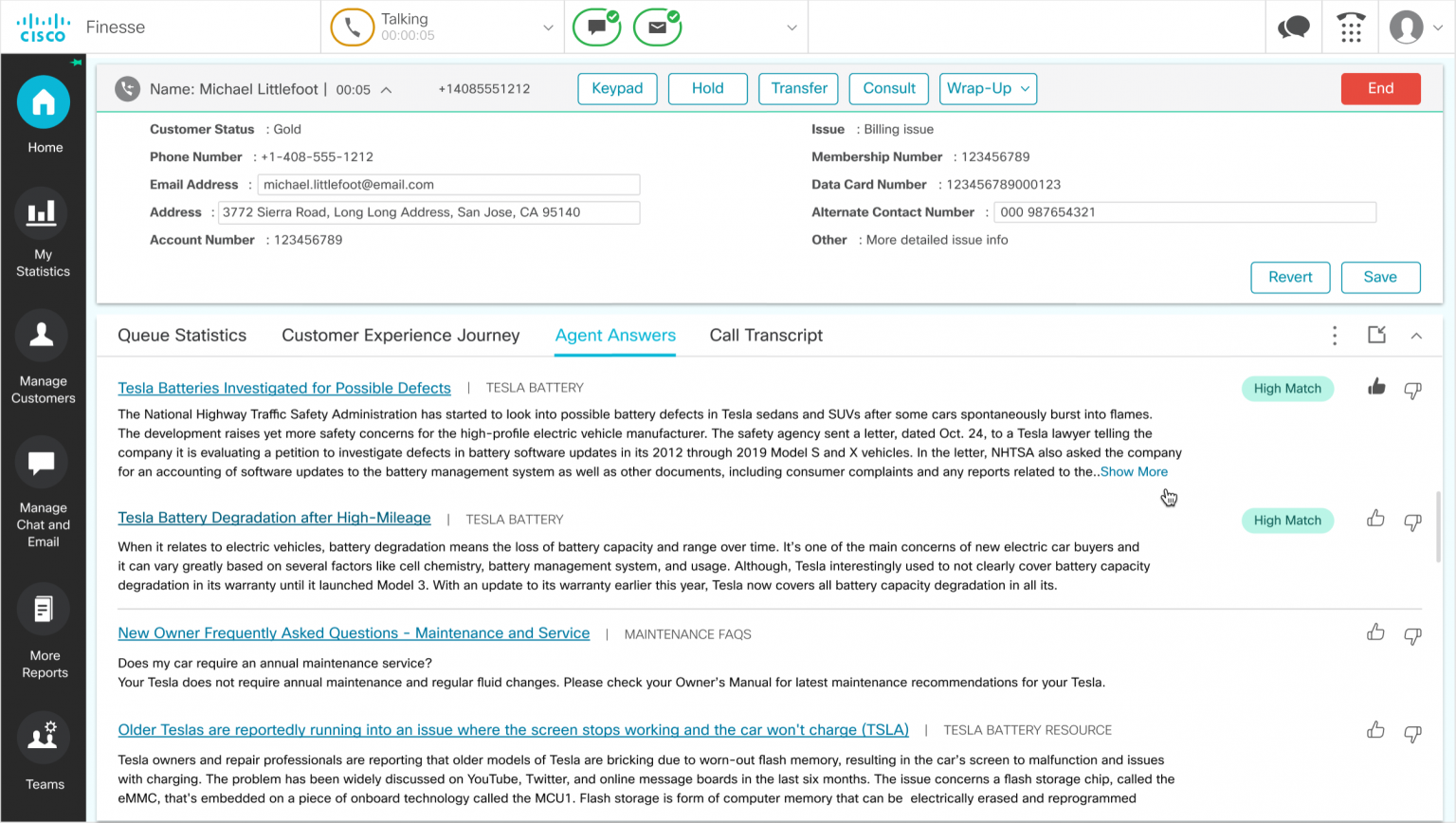Select Manage Customers in the sidebar
Viewport: 1456px width, 823px height.
(43, 335)
